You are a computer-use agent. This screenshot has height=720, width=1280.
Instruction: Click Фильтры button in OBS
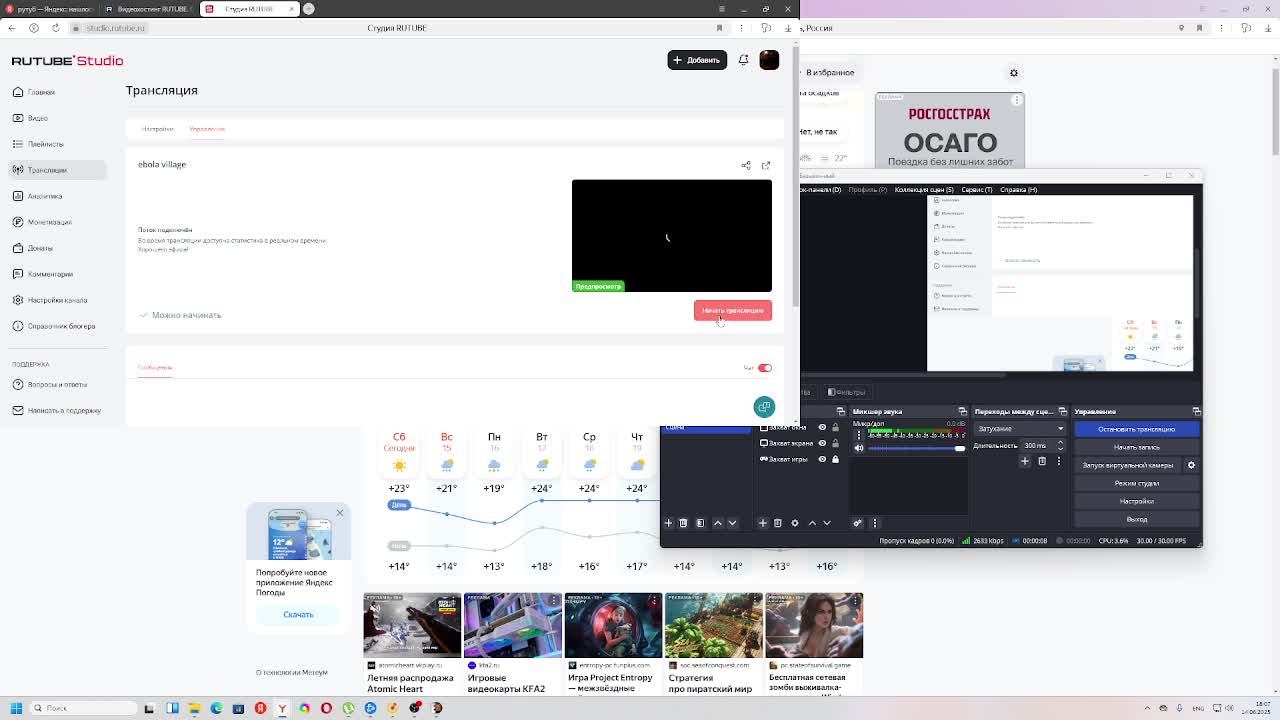coord(848,392)
